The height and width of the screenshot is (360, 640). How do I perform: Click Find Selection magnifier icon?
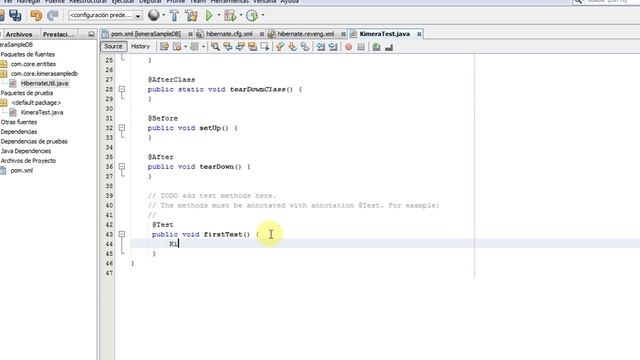tap(215, 47)
